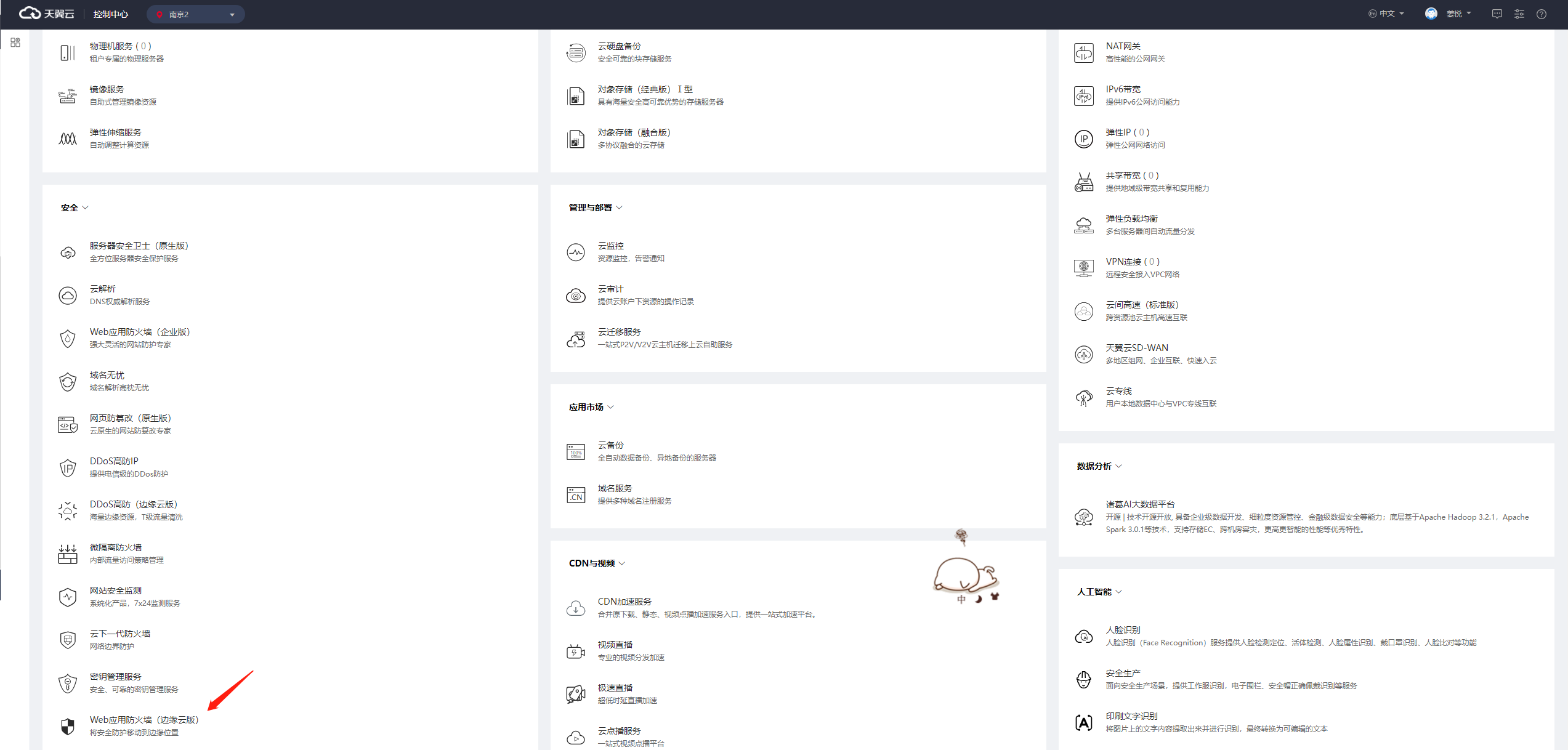Open 云点播服务
1568x750 pixels.
[x=620, y=731]
